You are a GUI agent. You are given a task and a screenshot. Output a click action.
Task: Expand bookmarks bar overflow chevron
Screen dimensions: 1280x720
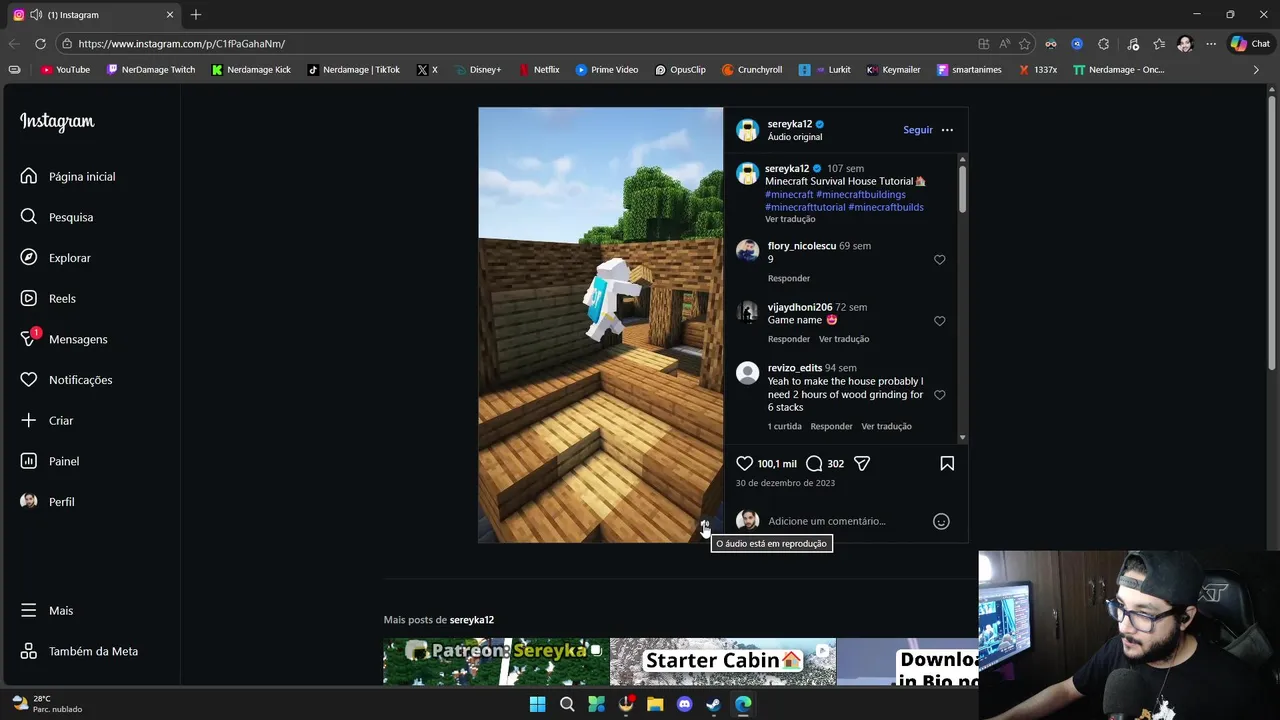click(x=1256, y=70)
